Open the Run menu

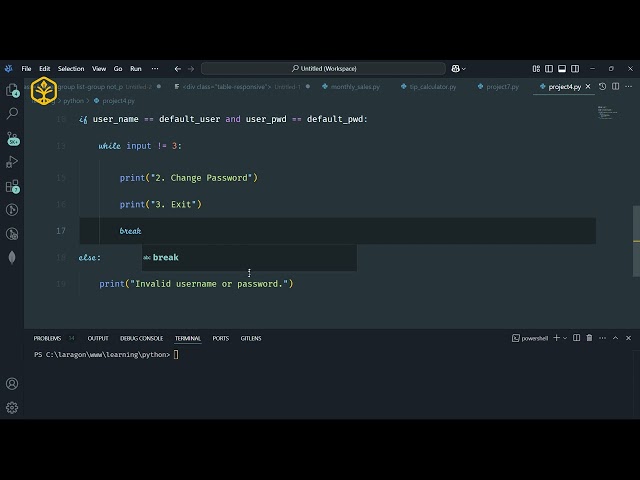coord(136,69)
